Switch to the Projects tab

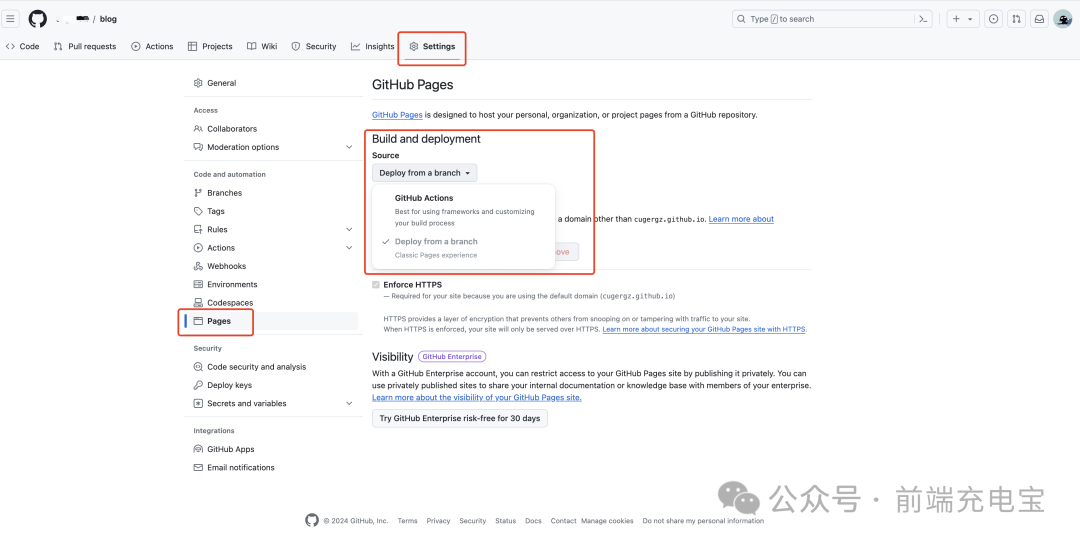210,47
